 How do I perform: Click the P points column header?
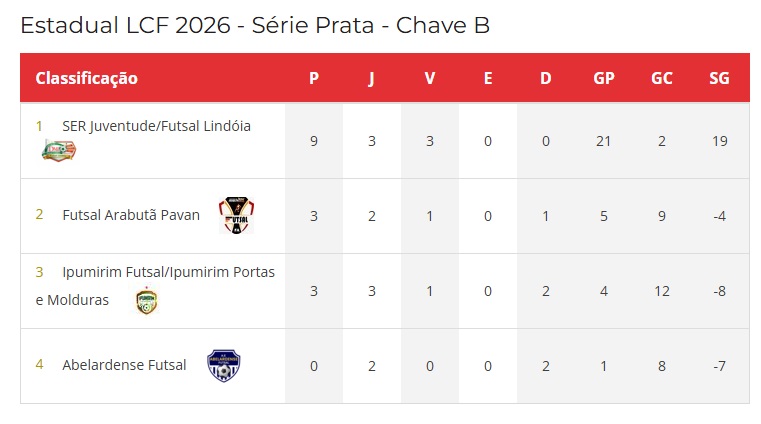point(314,78)
